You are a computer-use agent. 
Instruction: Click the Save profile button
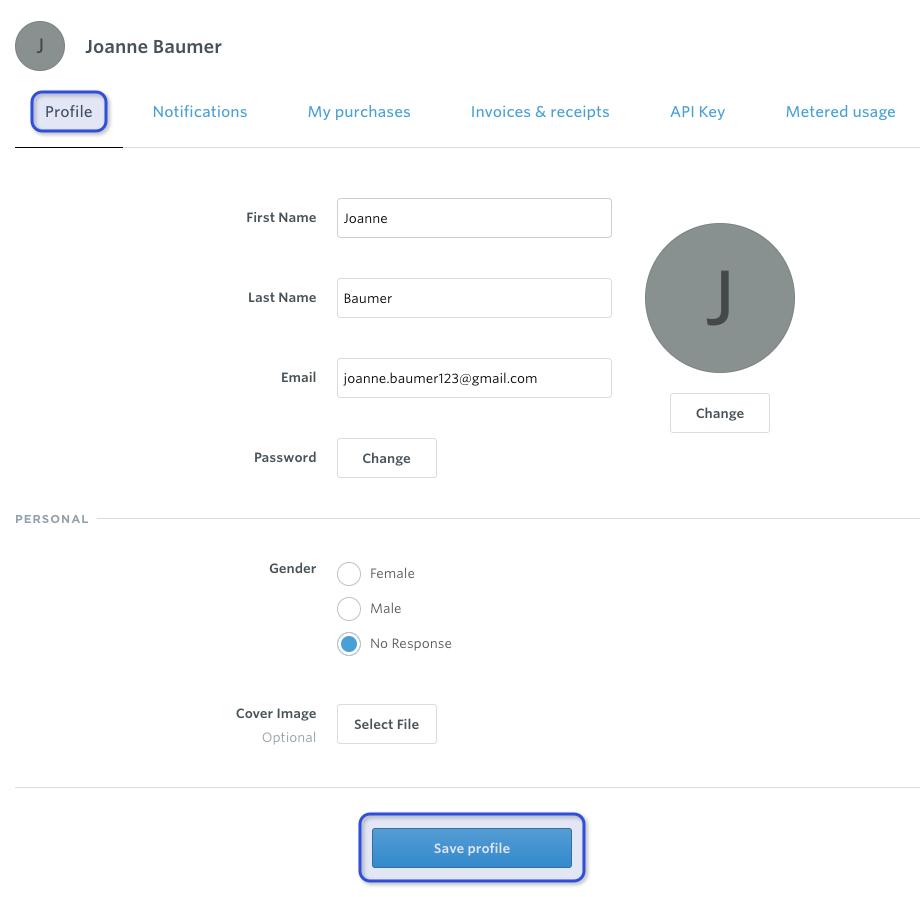[472, 848]
